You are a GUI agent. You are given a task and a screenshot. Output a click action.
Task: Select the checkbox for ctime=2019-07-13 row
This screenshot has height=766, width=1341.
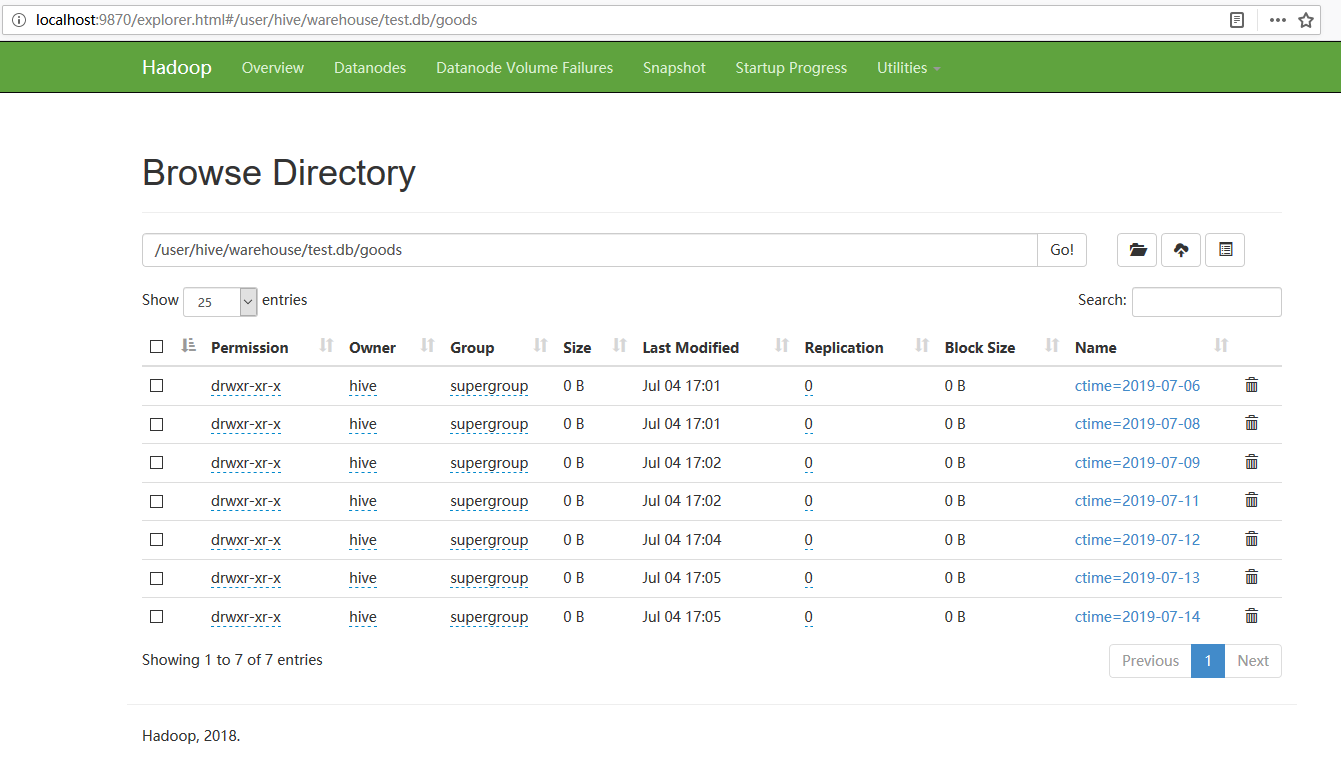click(x=156, y=578)
